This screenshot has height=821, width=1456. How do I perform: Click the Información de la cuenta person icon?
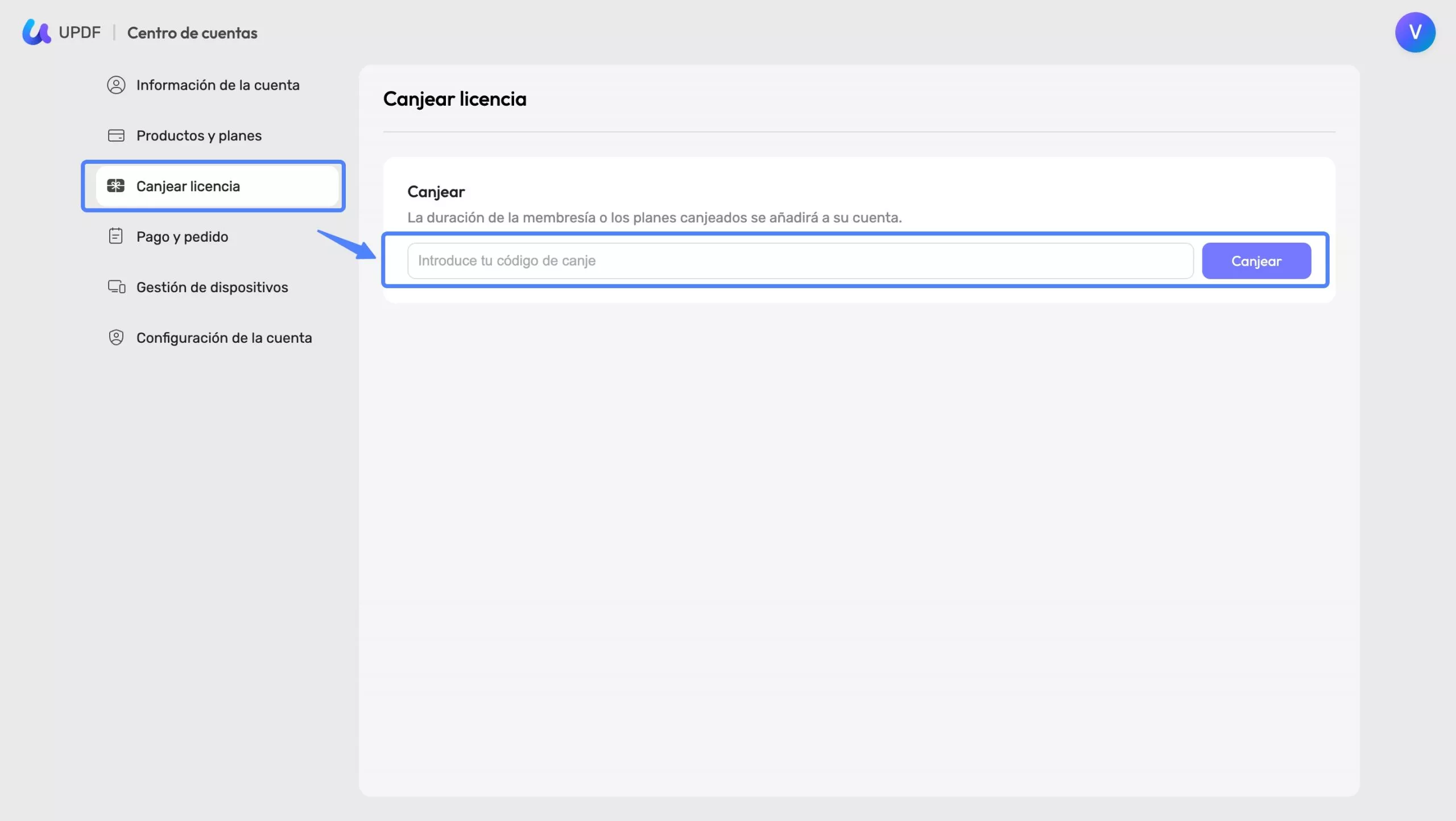pos(116,85)
